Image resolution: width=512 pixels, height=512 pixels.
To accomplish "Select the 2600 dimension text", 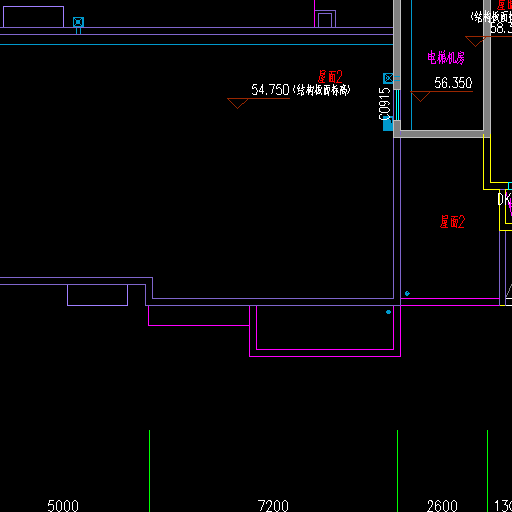I will point(442,505).
